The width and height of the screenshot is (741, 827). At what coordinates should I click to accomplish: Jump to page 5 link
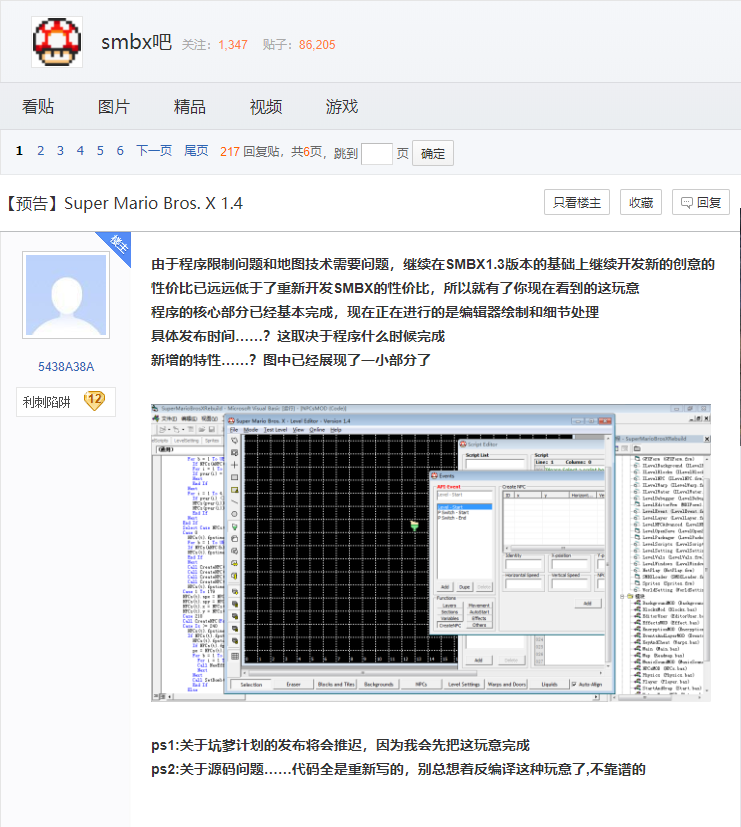100,151
